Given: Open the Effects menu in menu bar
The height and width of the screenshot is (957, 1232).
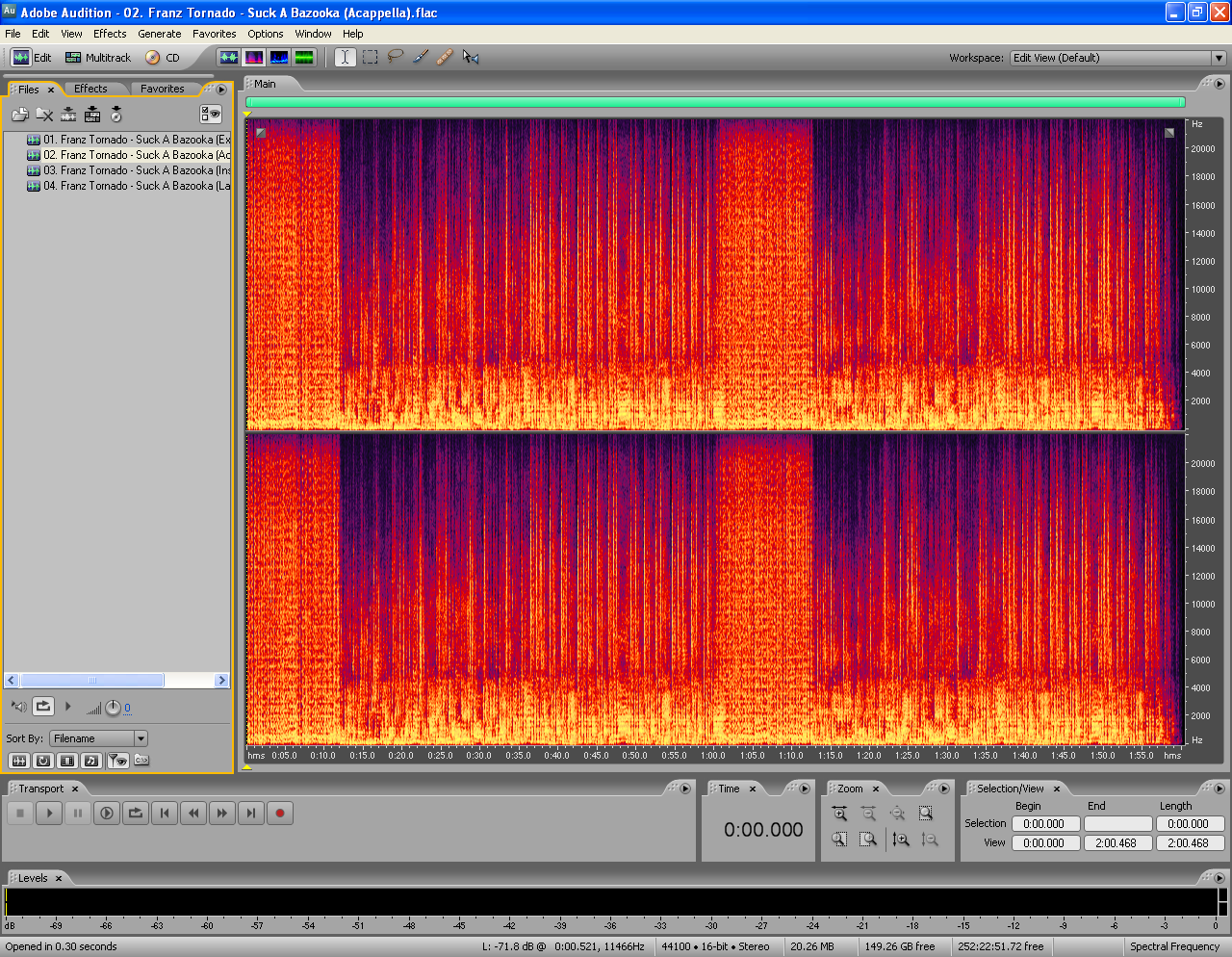Looking at the screenshot, I should pyautogui.click(x=110, y=34).
